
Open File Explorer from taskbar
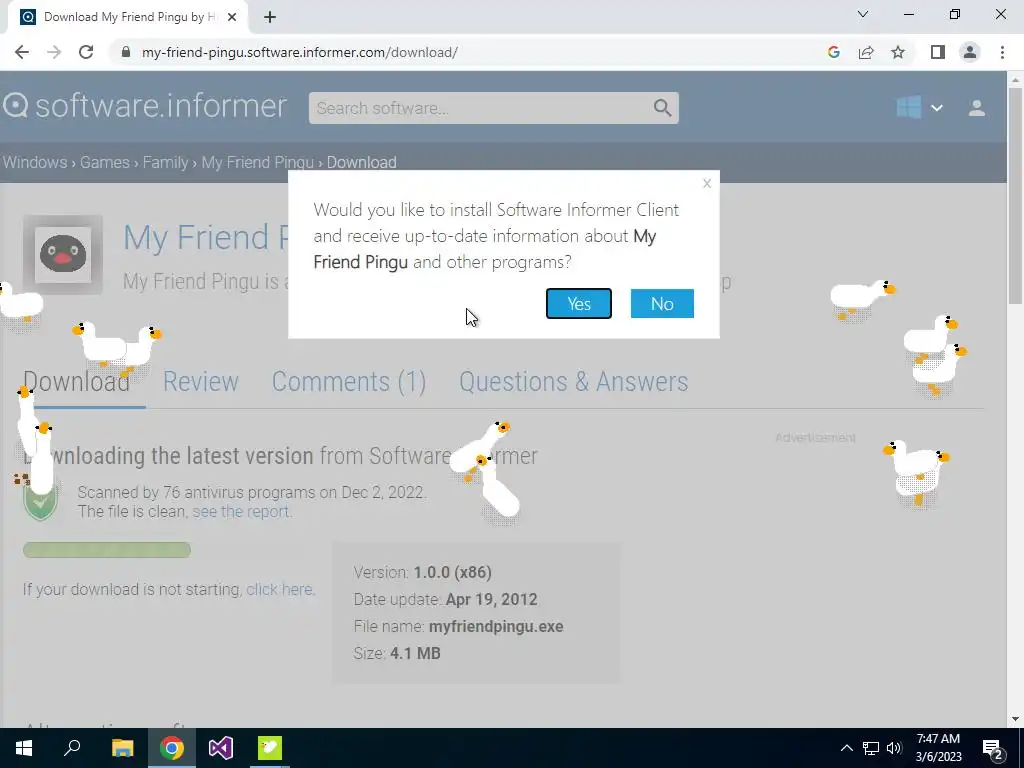tap(122, 748)
